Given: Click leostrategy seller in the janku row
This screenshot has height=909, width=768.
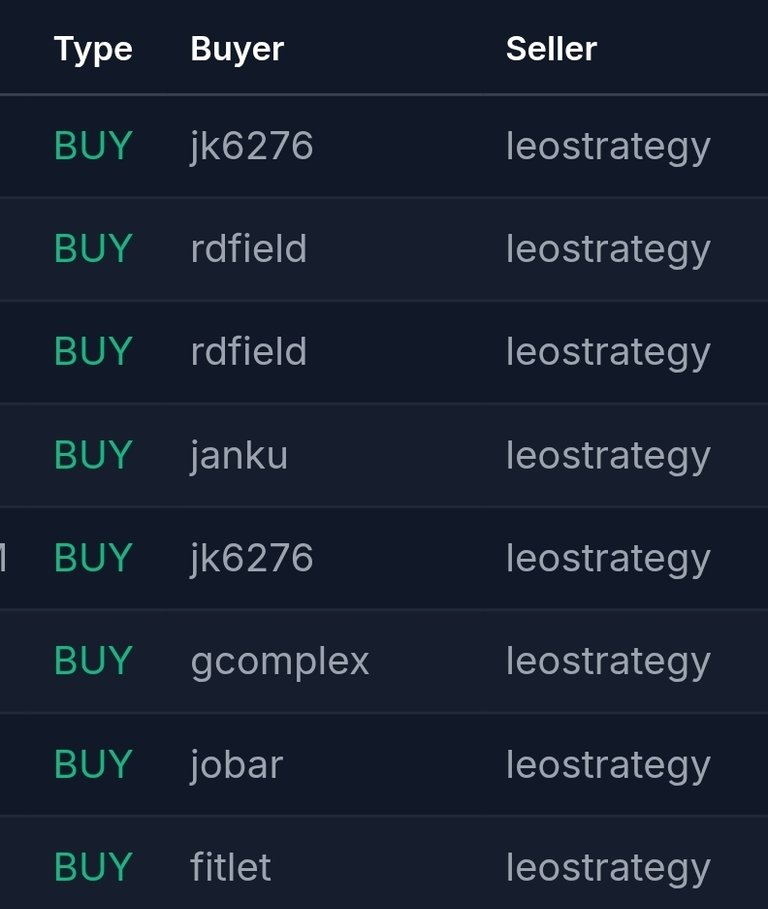Looking at the screenshot, I should click(608, 458).
